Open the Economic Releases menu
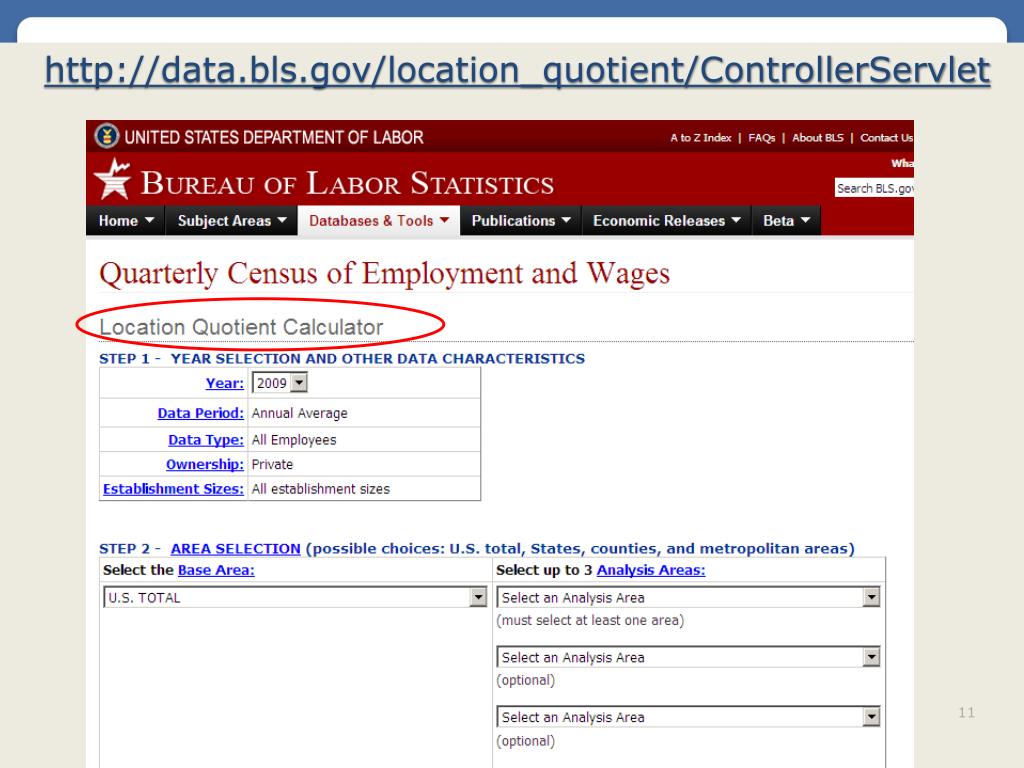Image resolution: width=1024 pixels, height=768 pixels. coord(667,221)
